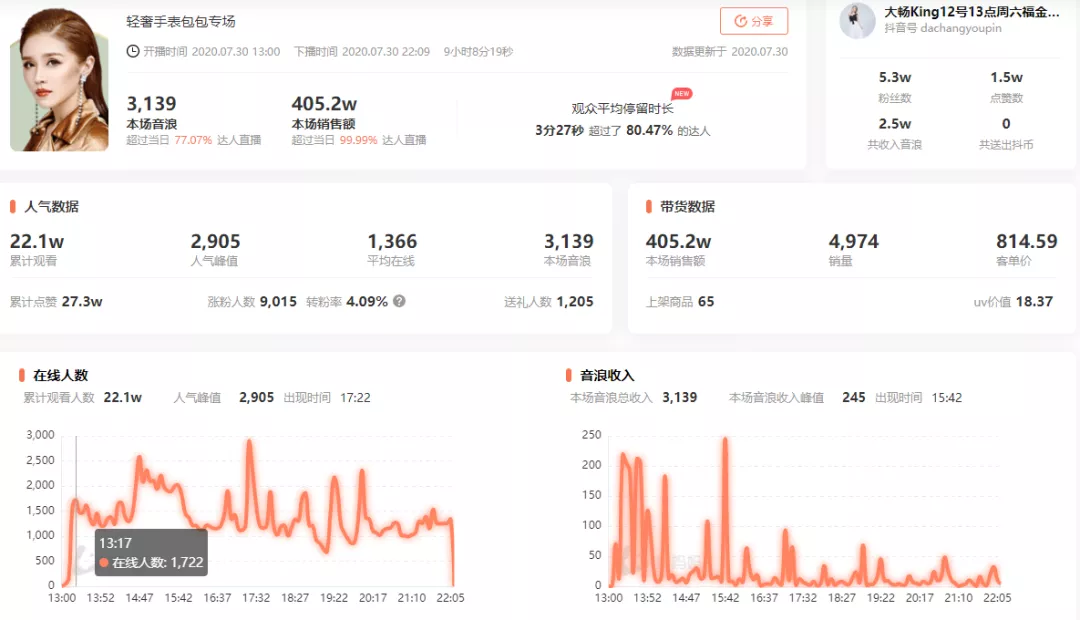Click the 人气数据 section heading

pos(52,207)
